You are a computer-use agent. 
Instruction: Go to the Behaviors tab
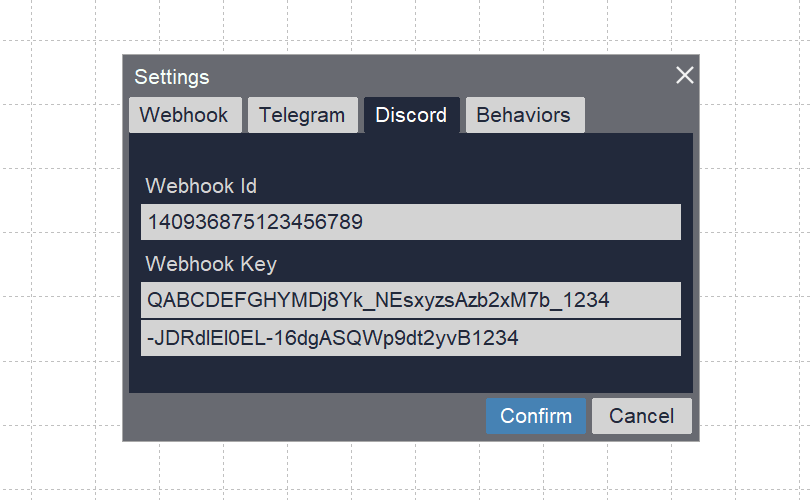(x=523, y=115)
